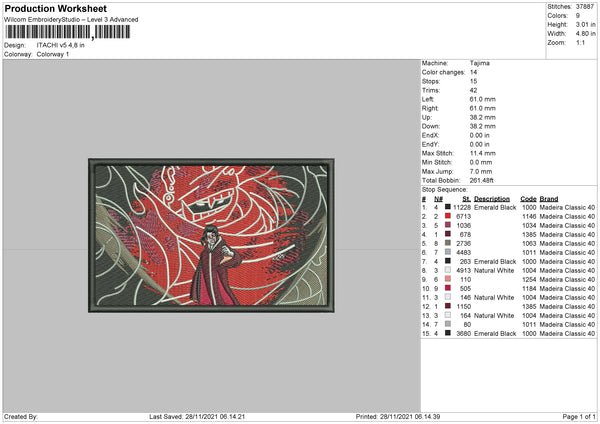Click thread code '1063' in row 5
This screenshot has height=424, width=600.
[x=529, y=243]
